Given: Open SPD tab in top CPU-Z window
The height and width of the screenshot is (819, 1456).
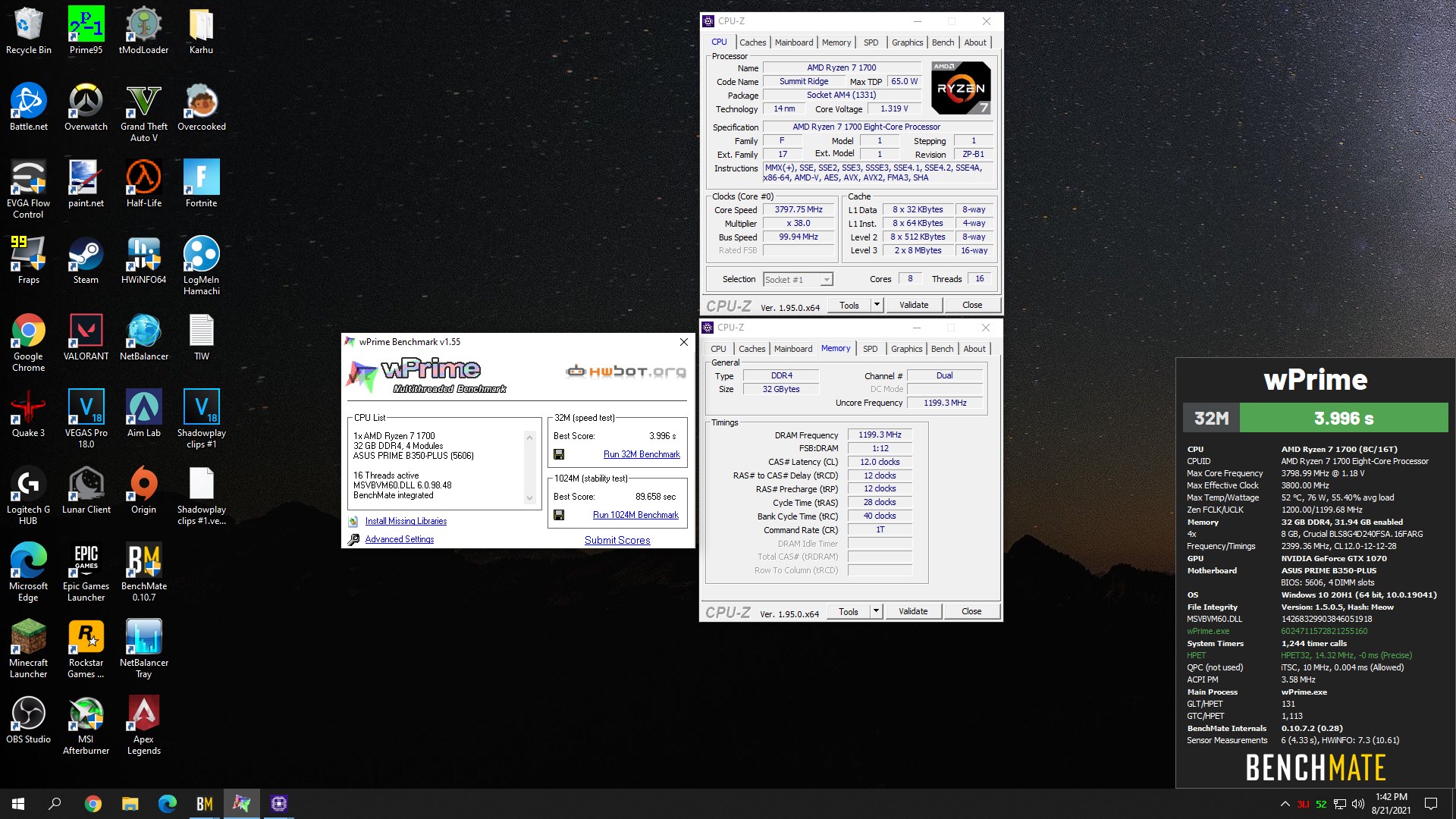Looking at the screenshot, I should click(871, 42).
